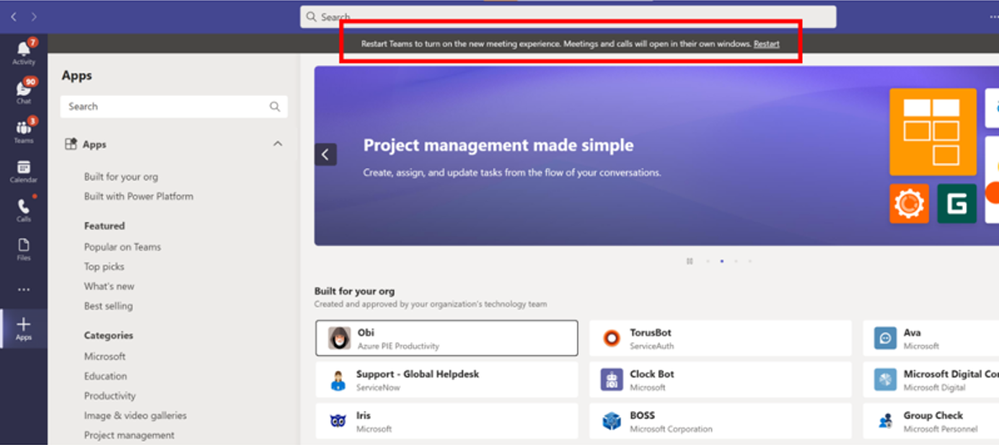Click the TorusBot app icon
This screenshot has height=445, width=999.
(x=612, y=339)
